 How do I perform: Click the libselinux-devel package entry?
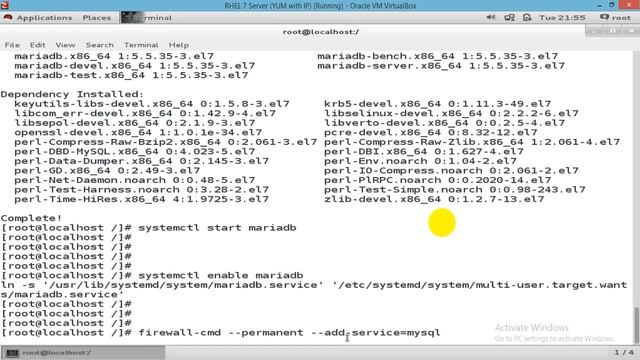coord(451,113)
